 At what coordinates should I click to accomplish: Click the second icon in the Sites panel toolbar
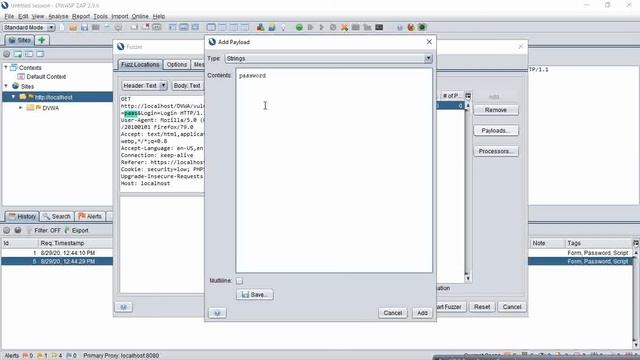point(18,54)
